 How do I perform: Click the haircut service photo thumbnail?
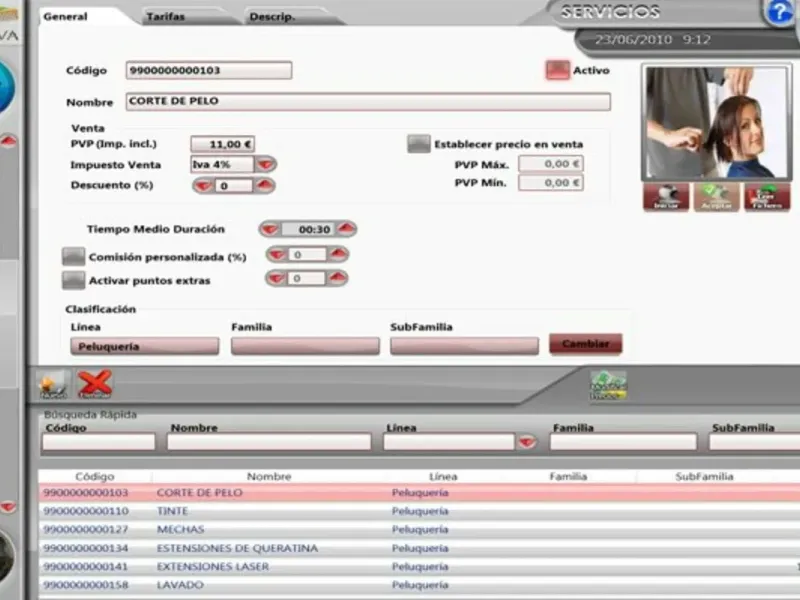pyautogui.click(x=716, y=122)
